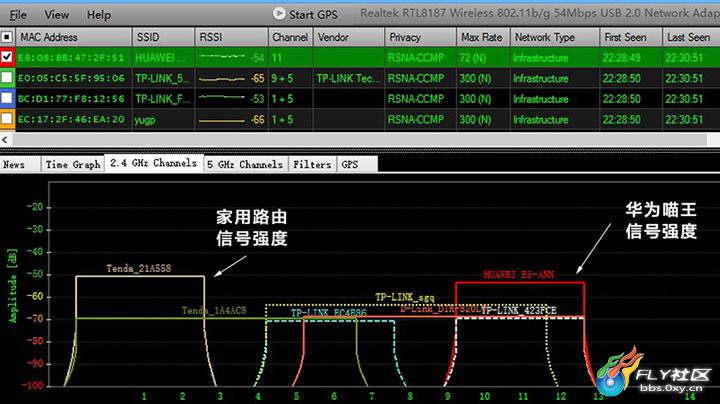Screen dimensions: 720x404
Task: Sort by Vendor column header
Action: [x=349, y=37]
